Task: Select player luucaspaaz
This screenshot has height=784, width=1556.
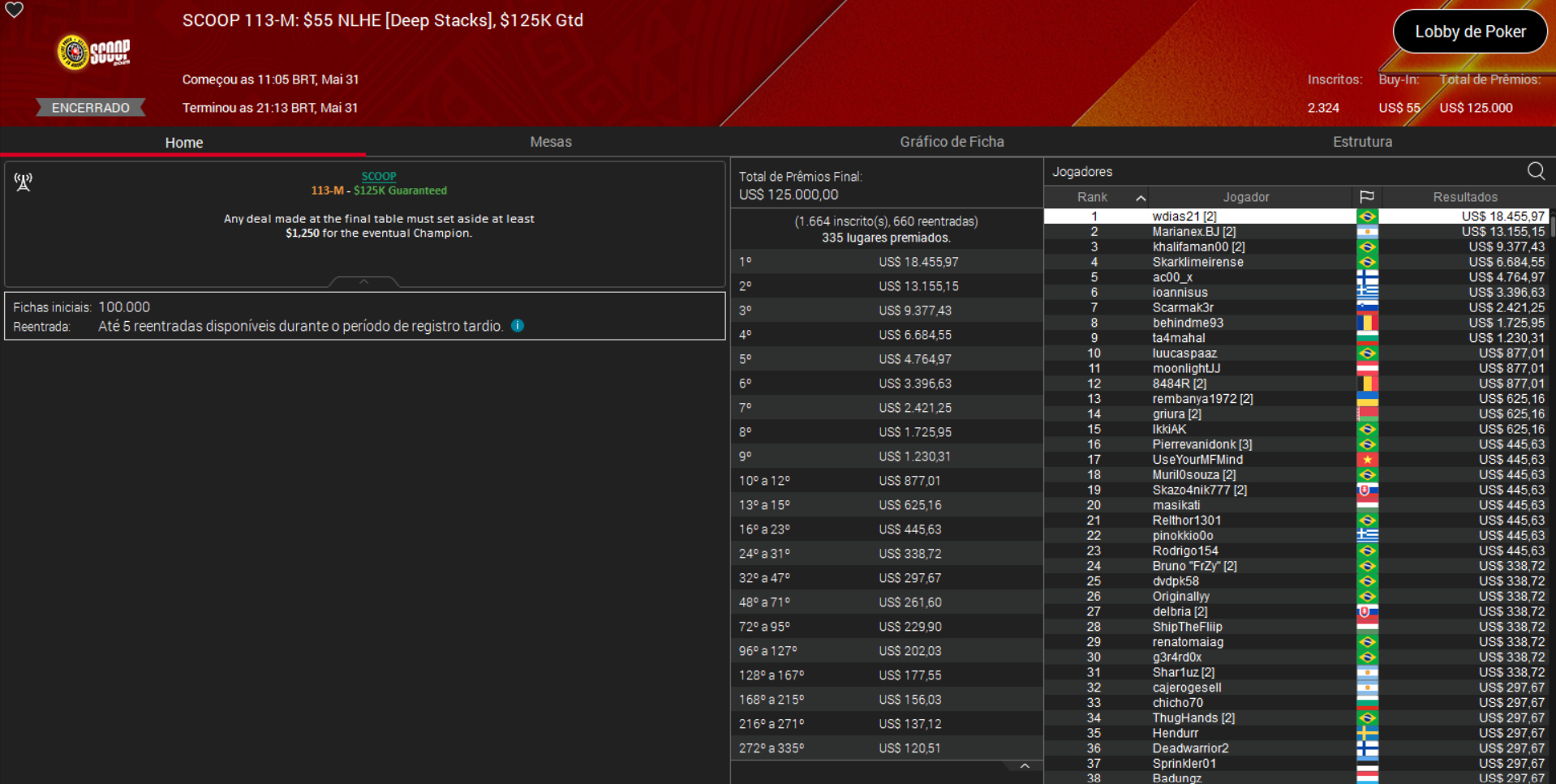Action: [x=1184, y=353]
